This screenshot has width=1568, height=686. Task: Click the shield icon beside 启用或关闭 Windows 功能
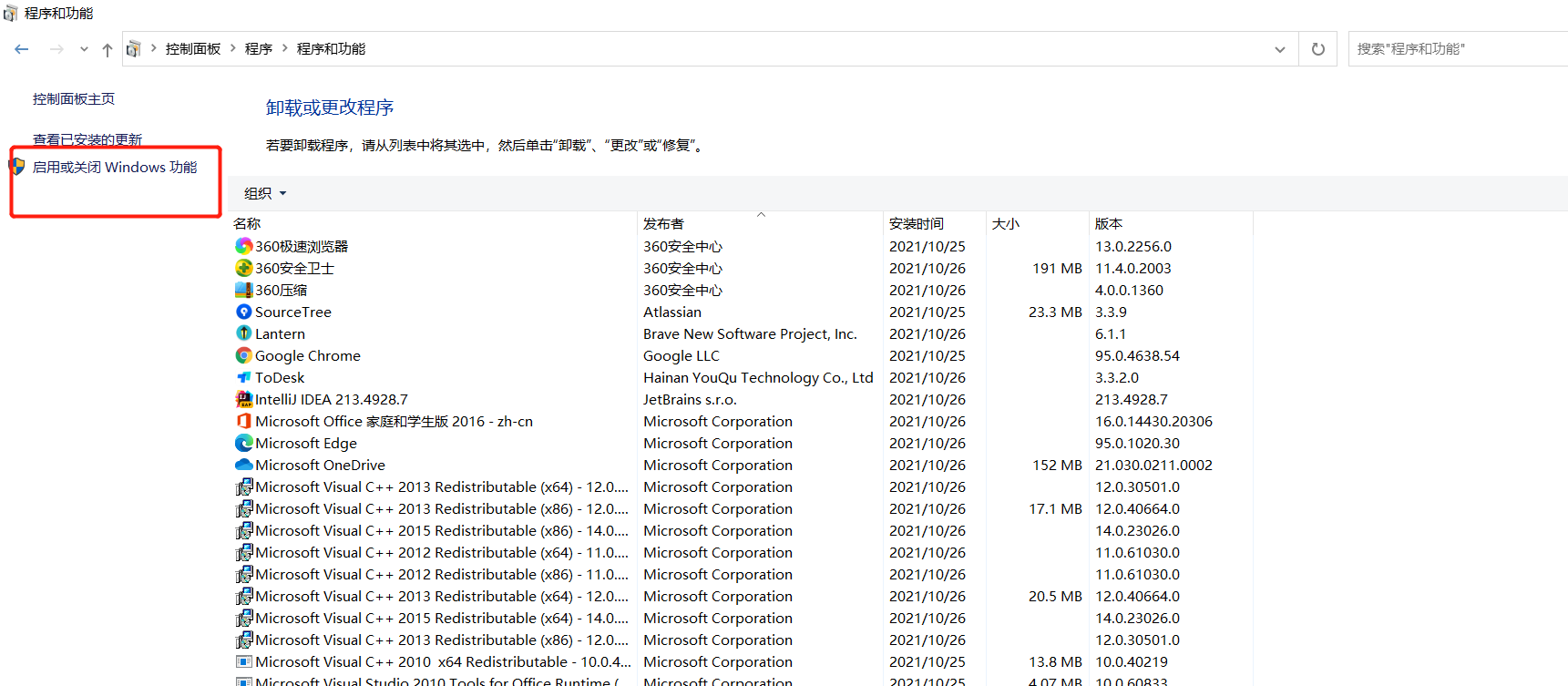pos(17,167)
